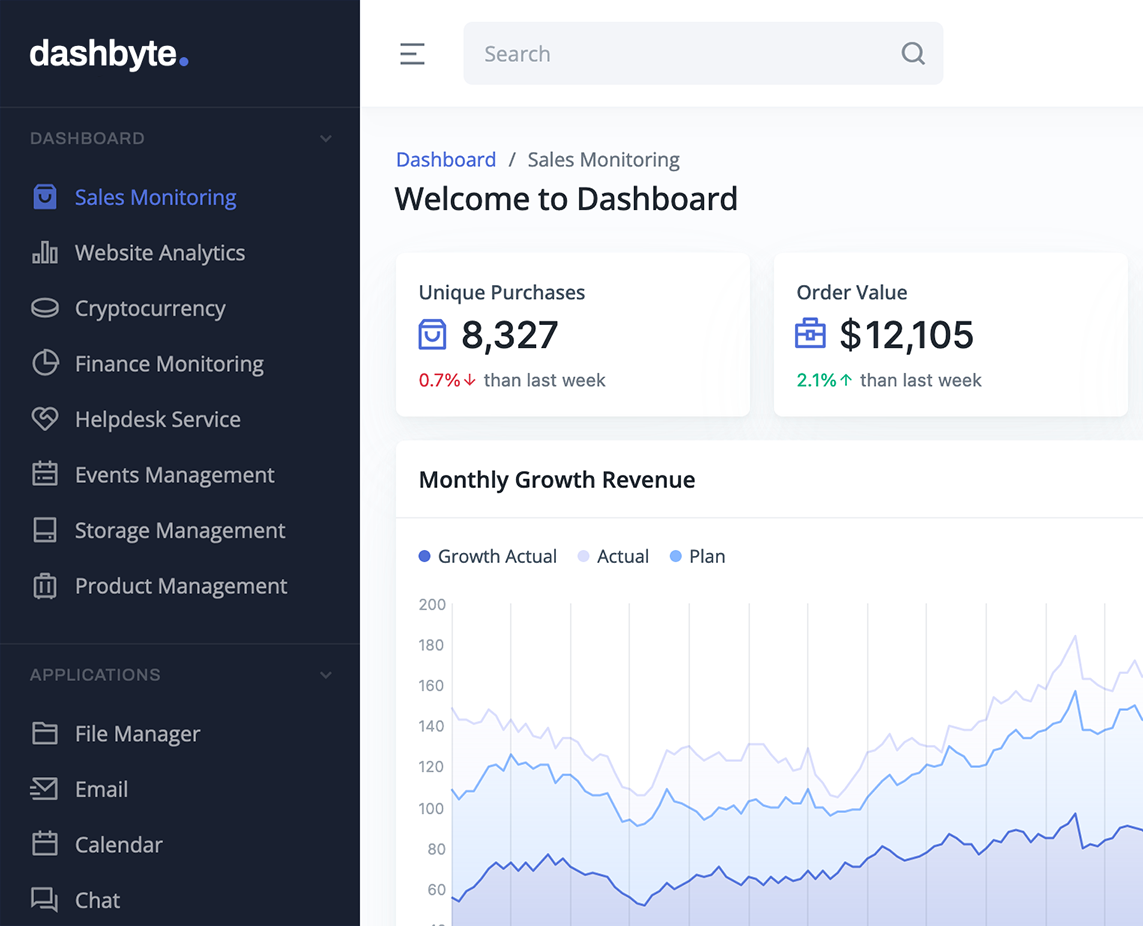Go to the Calendar application
This screenshot has width=1143, height=926.
118,845
